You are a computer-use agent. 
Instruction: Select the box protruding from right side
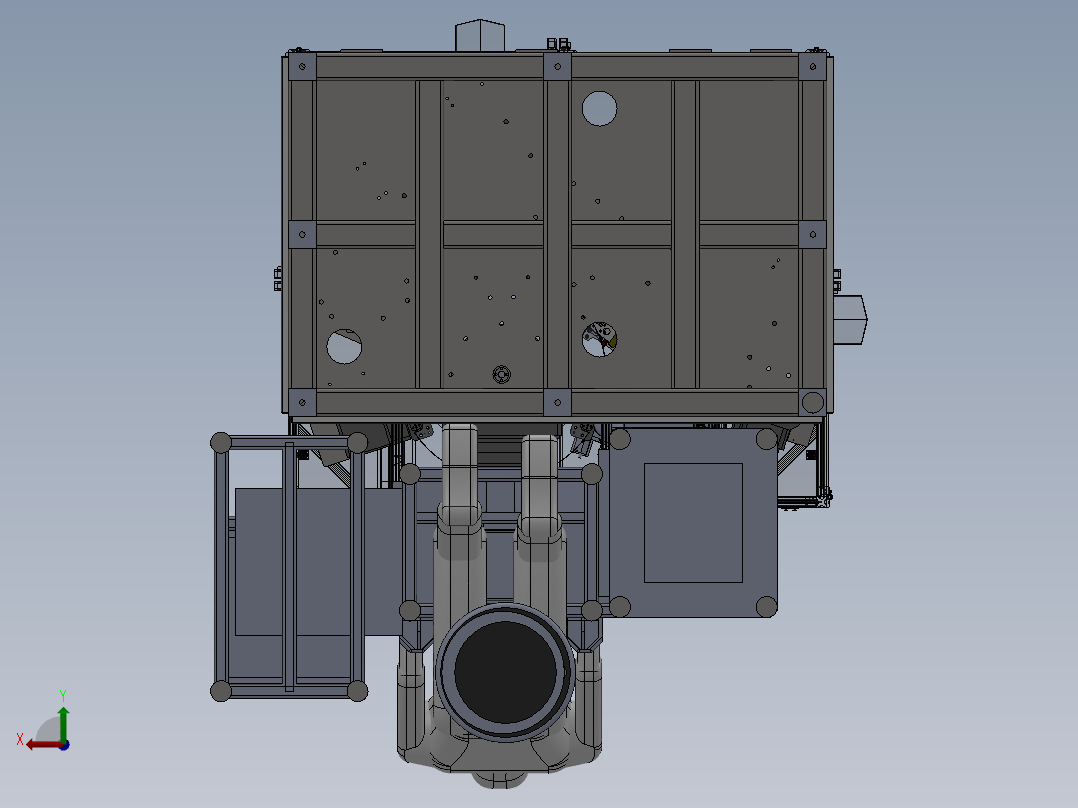(850, 320)
